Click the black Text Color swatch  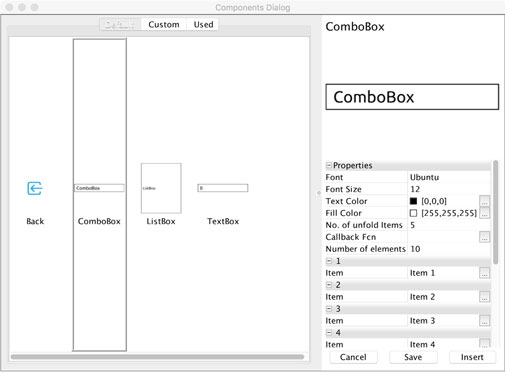[x=413, y=201]
